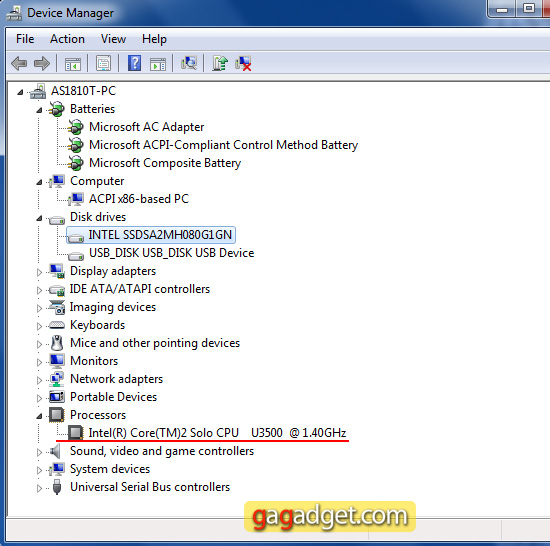The image size is (550, 546).
Task: Collapse the Disk drives tree node
Action: click(39, 218)
